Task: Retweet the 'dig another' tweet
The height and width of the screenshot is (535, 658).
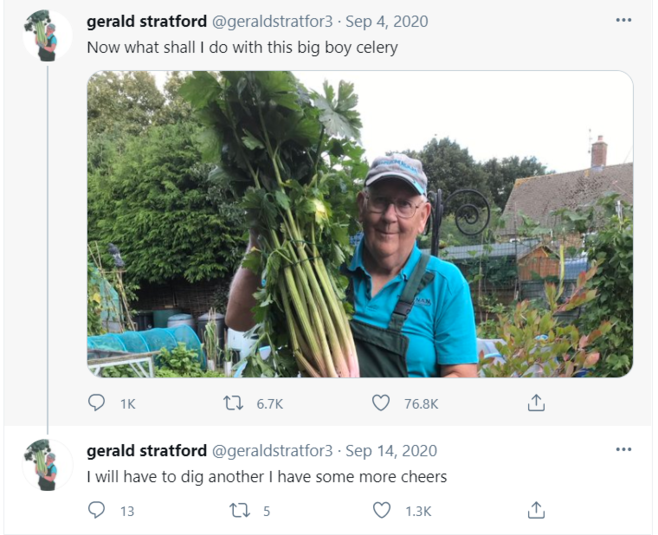Action: pyautogui.click(x=239, y=511)
